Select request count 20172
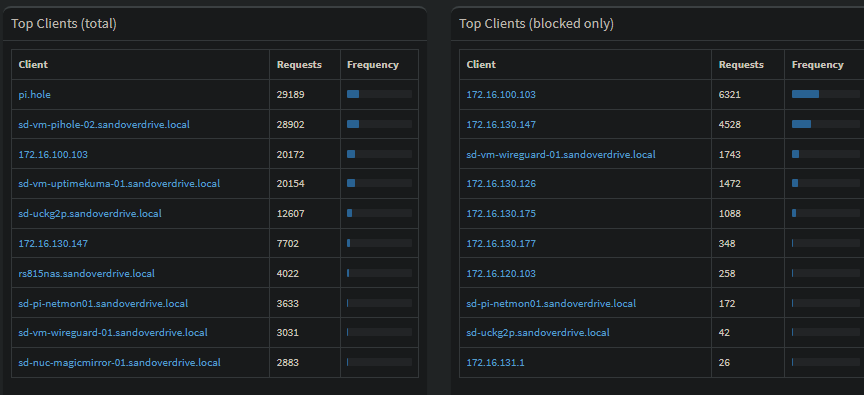This screenshot has height=395, width=864. point(290,155)
